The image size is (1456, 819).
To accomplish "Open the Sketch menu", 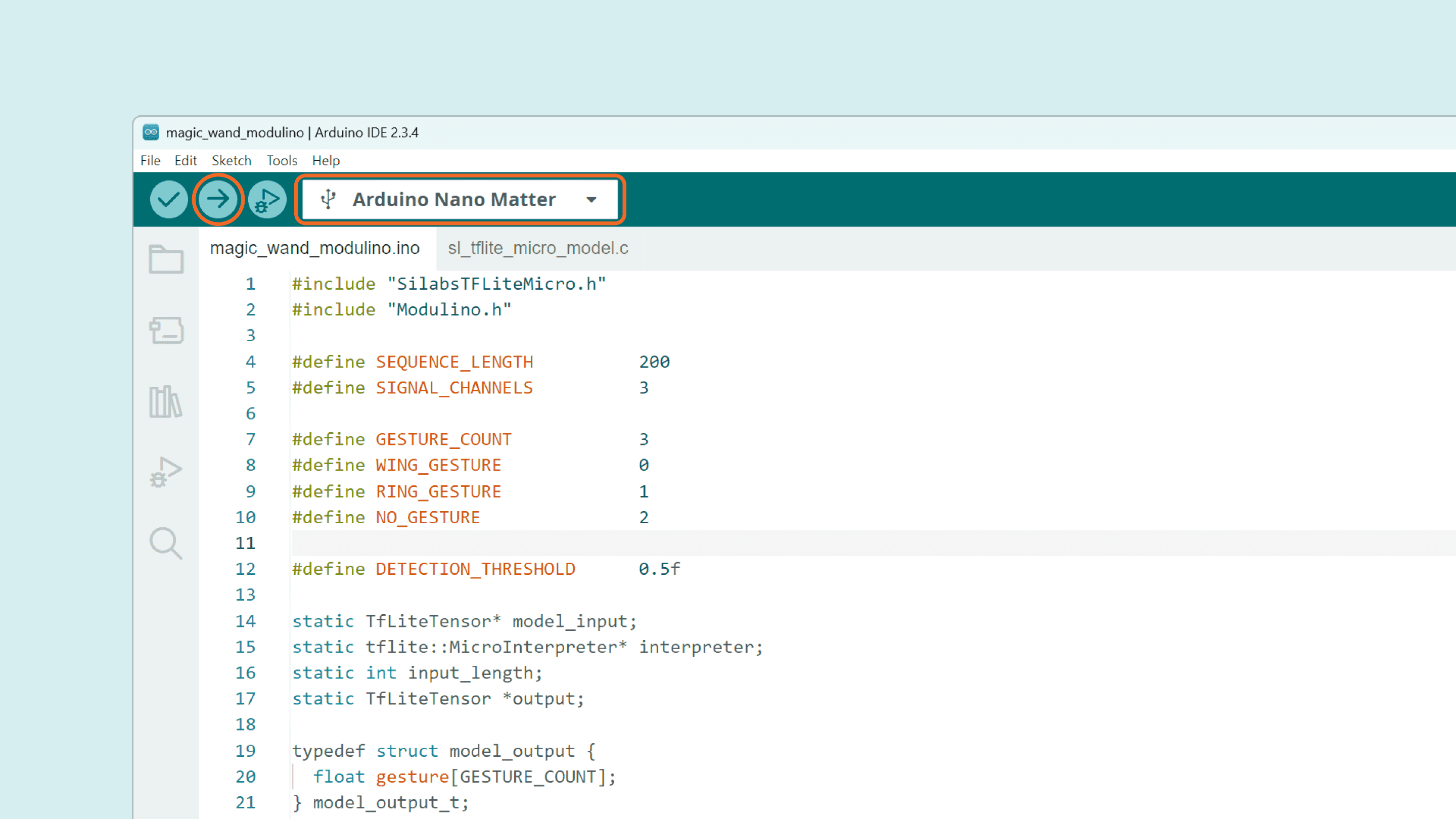I will point(231,161).
